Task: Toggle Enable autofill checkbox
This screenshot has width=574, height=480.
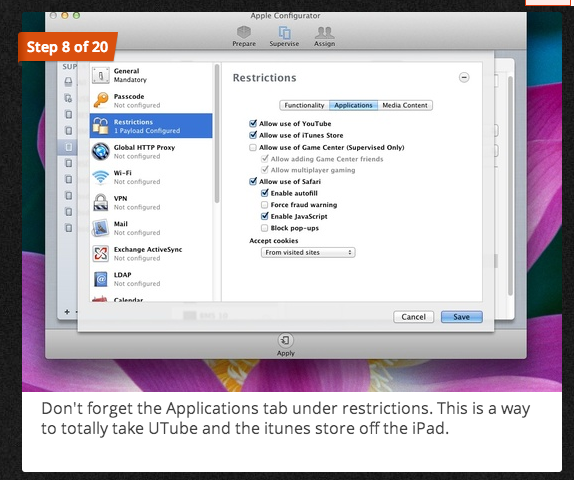Action: [x=265, y=193]
